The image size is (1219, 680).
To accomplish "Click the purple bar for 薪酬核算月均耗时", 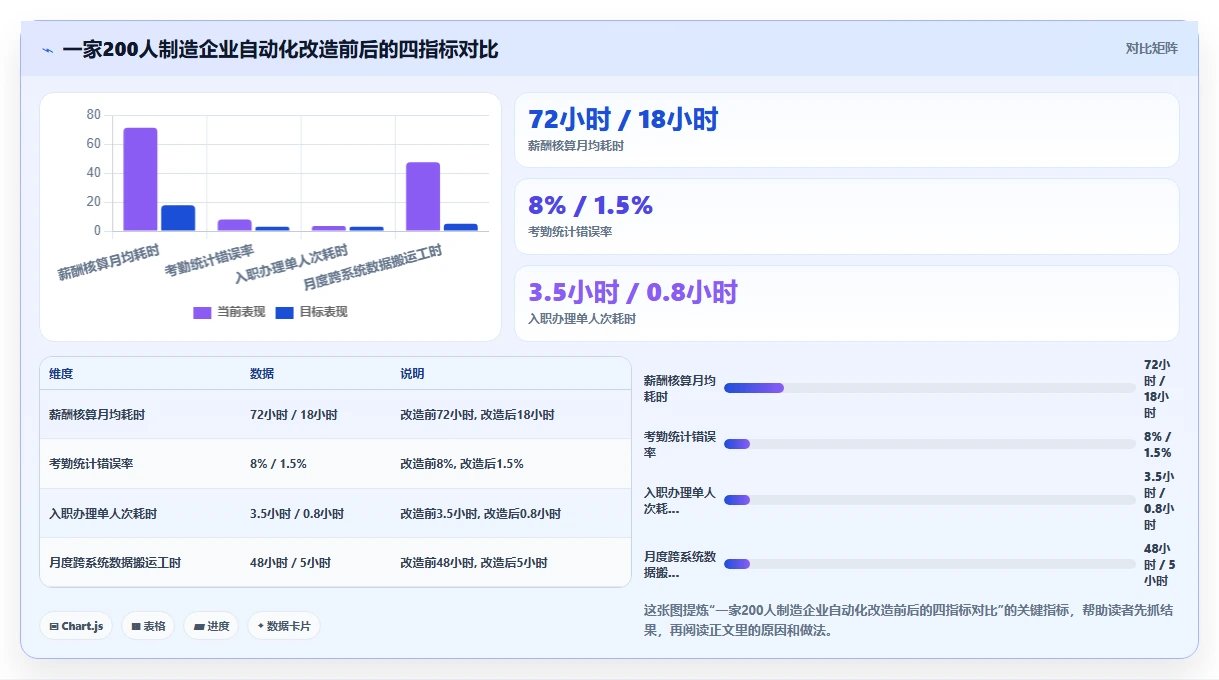I will point(140,179).
